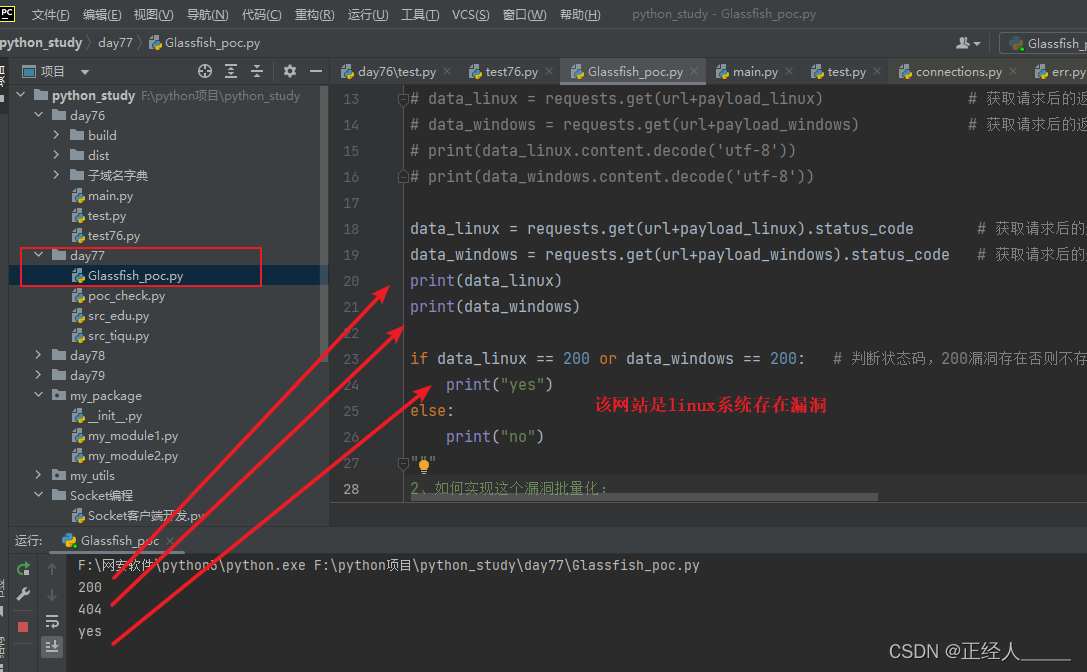Enable soft-wrap in the Run console
Image resolution: width=1087 pixels, height=672 pixels.
(51, 621)
